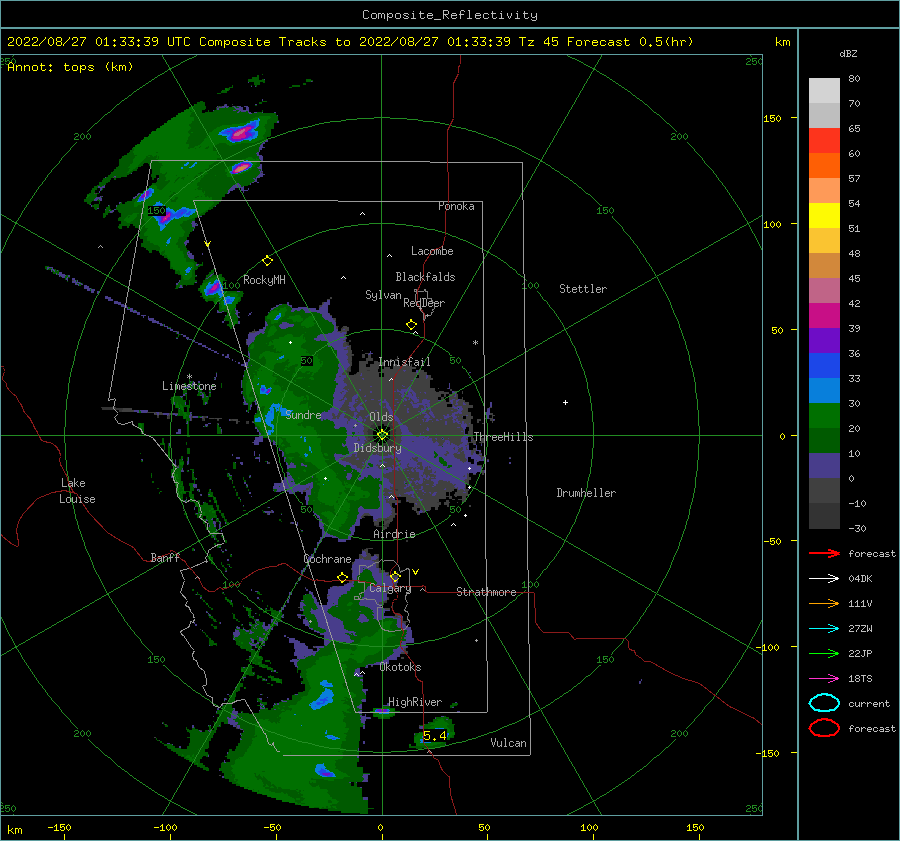900x841 pixels.
Task: Click the yellow diamond marker above Calgary label
Action: (x=395, y=576)
